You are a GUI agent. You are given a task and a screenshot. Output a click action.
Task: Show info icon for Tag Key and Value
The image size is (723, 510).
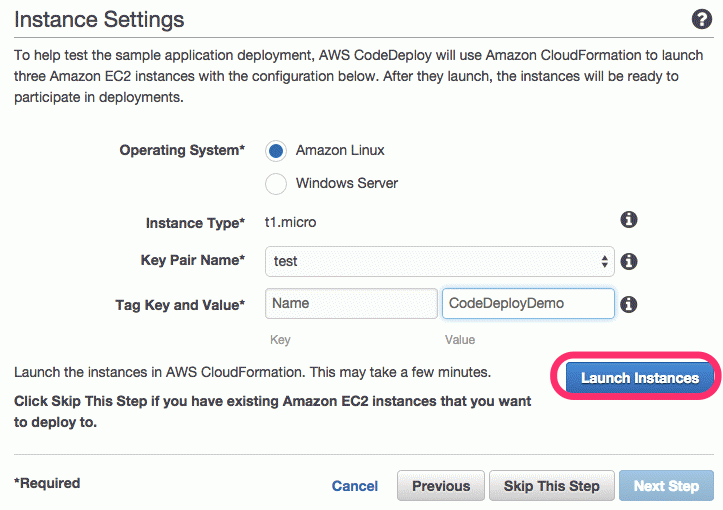tap(628, 304)
